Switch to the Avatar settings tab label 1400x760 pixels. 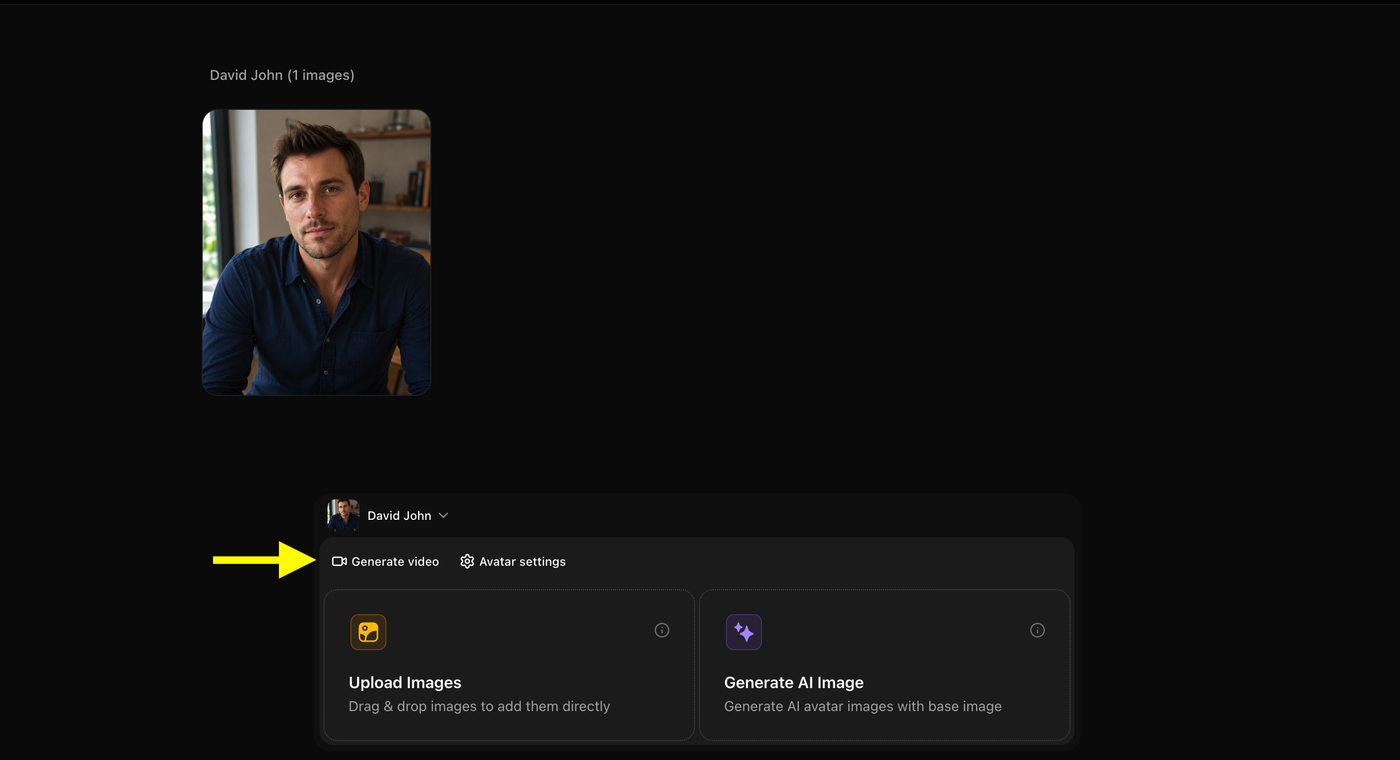pos(522,562)
